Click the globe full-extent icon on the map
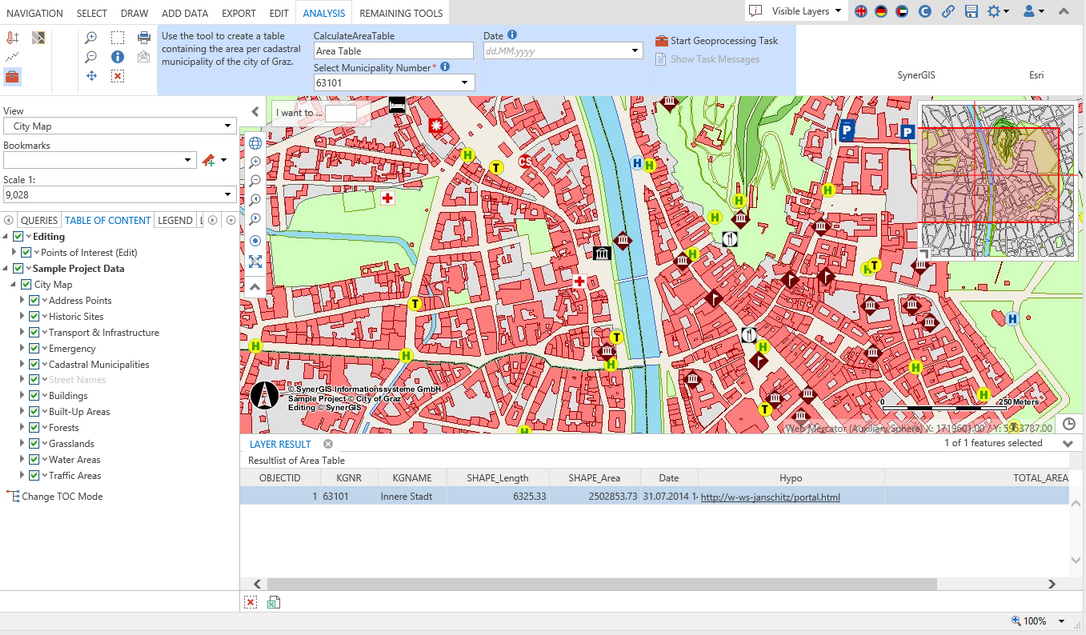Screen dimensions: 1086x635 tap(255, 143)
